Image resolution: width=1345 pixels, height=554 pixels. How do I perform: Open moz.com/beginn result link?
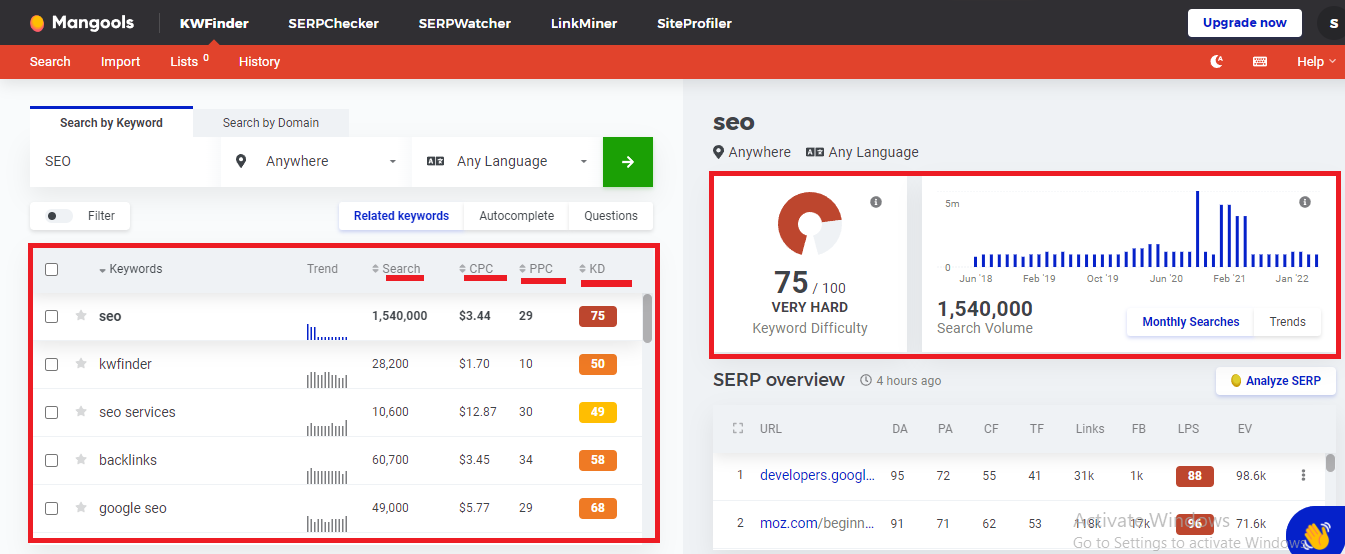click(x=817, y=523)
